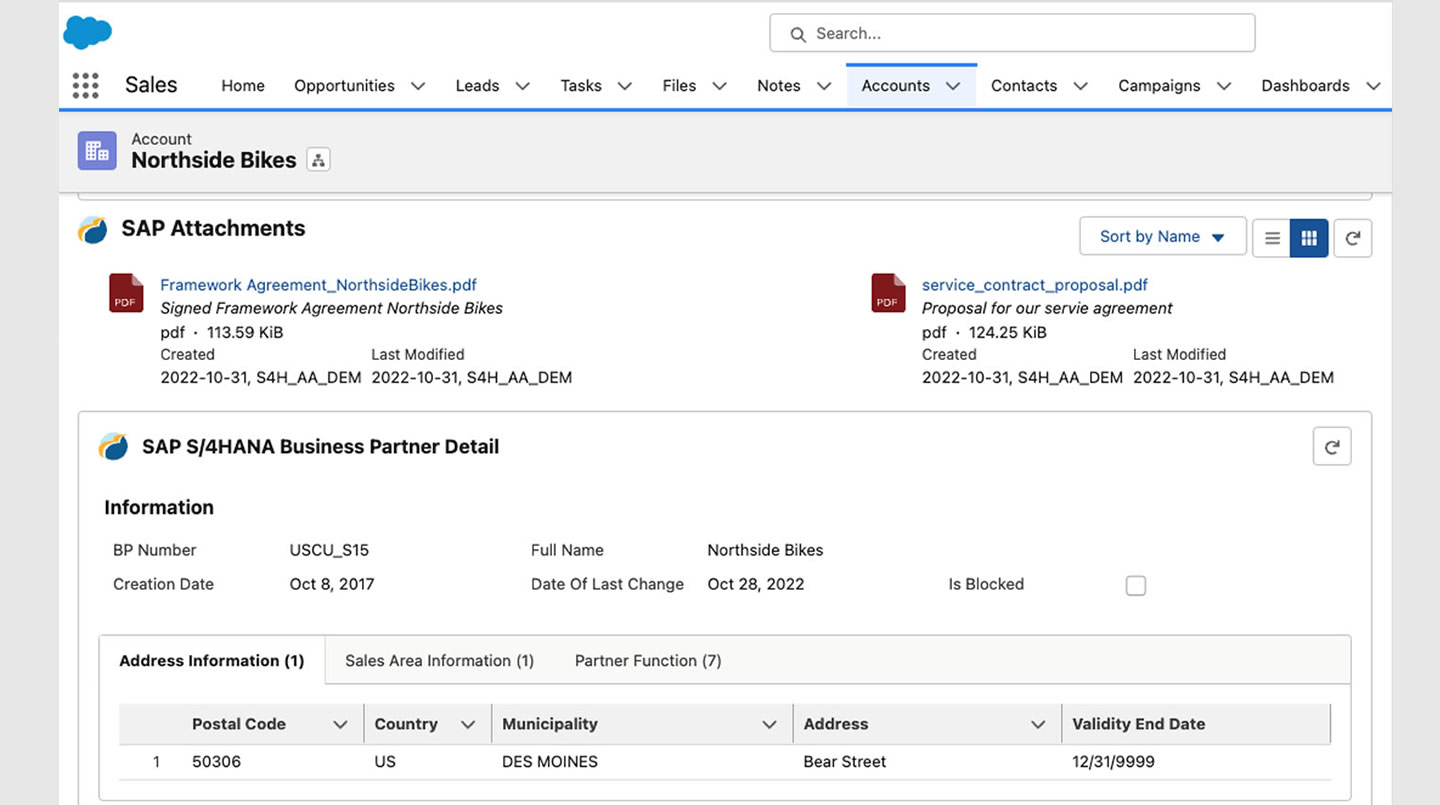
Task: Open Framework Agreement_NorthsideBikes.pdf link
Action: [319, 285]
